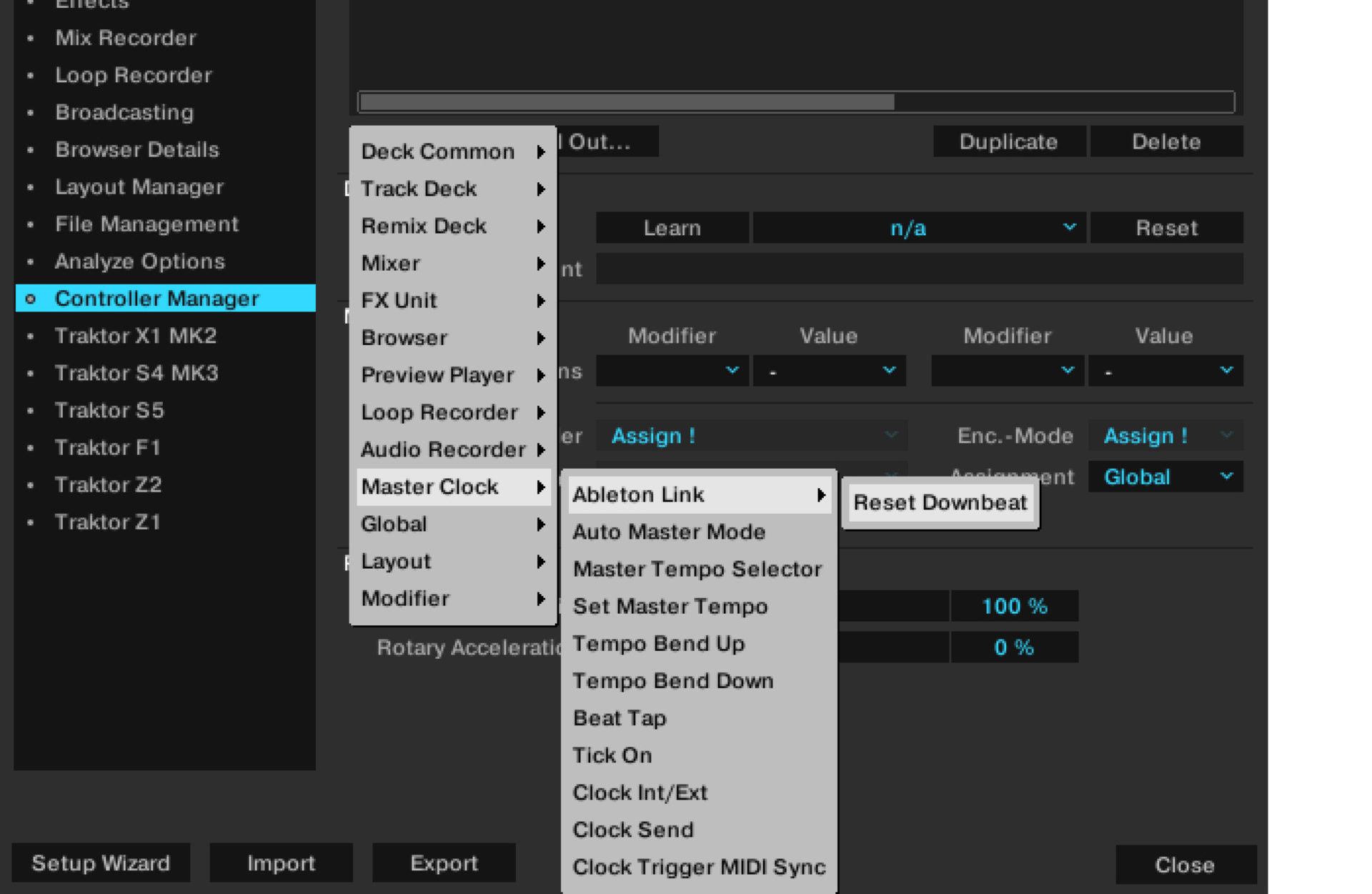This screenshot has width=1372, height=894.
Task: Click the horizontal scrollbar thumb
Action: (627, 102)
